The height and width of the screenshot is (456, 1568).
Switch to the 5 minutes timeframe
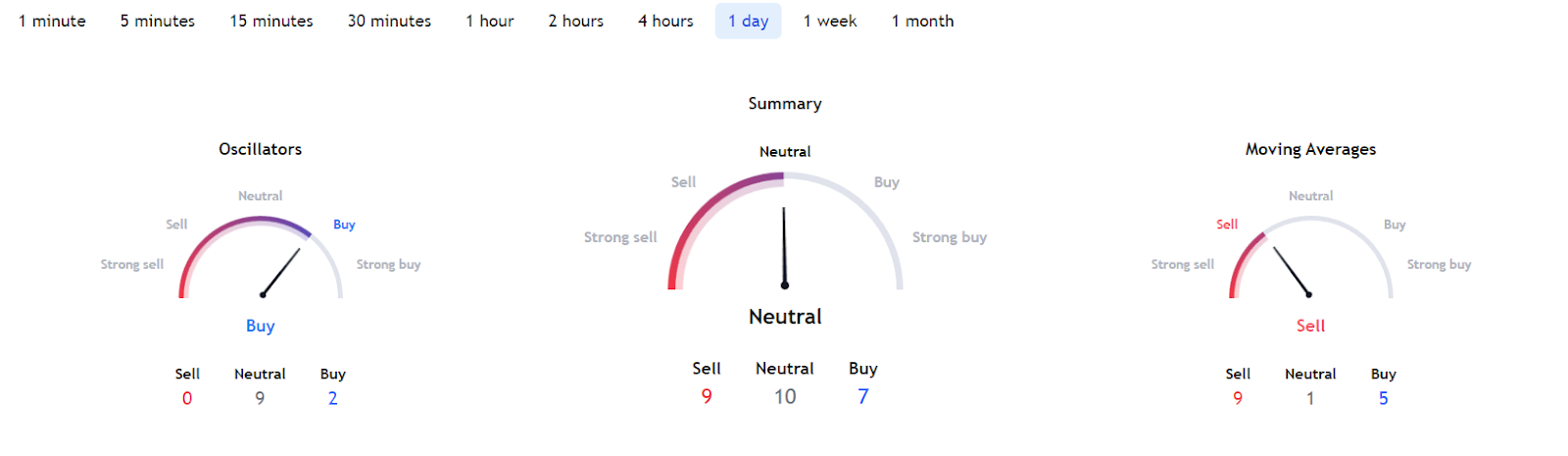click(x=158, y=21)
